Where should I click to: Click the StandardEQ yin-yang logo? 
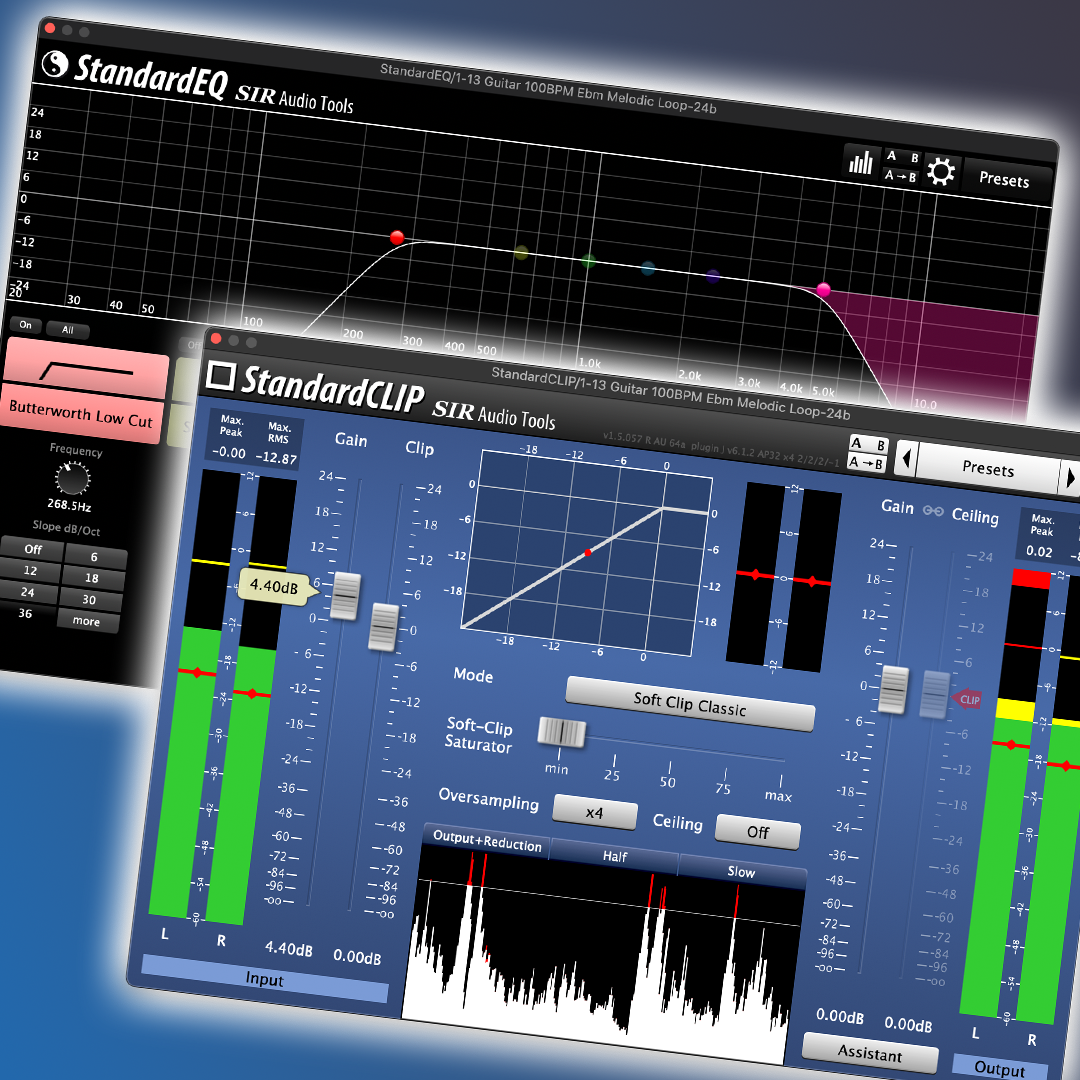click(55, 65)
